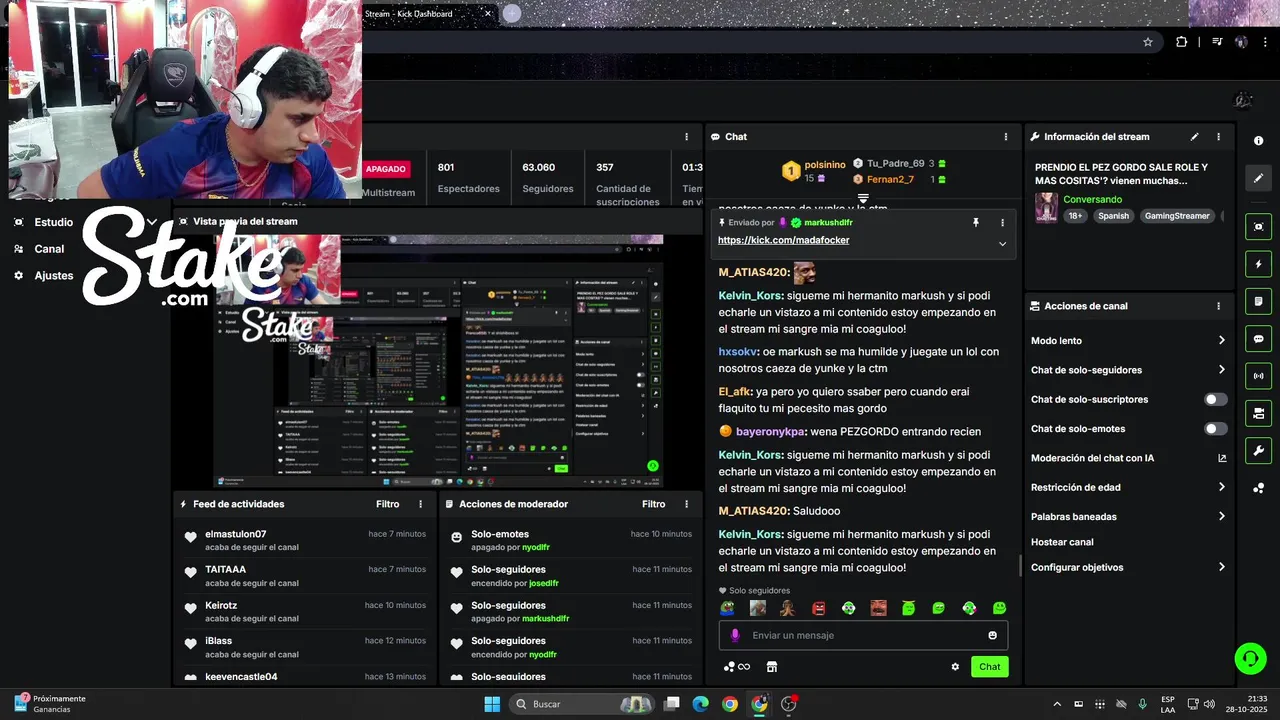Open Windows Start menu
The image size is (1280, 720).
click(492, 704)
